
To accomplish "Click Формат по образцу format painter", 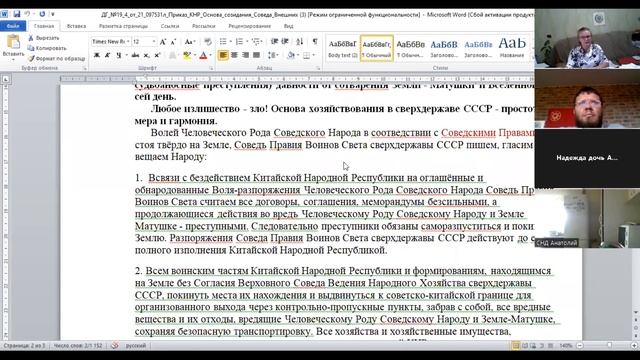I will (56, 58).
